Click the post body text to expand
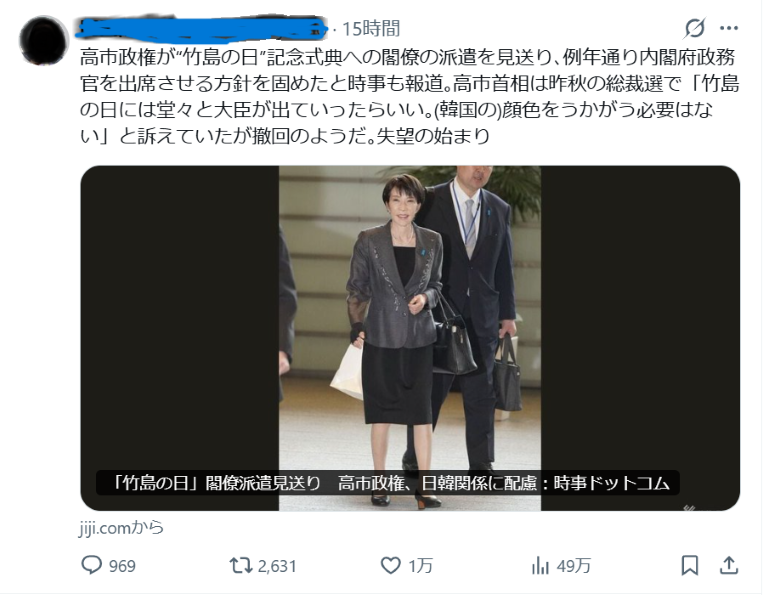The width and height of the screenshot is (781, 595). tap(409, 97)
